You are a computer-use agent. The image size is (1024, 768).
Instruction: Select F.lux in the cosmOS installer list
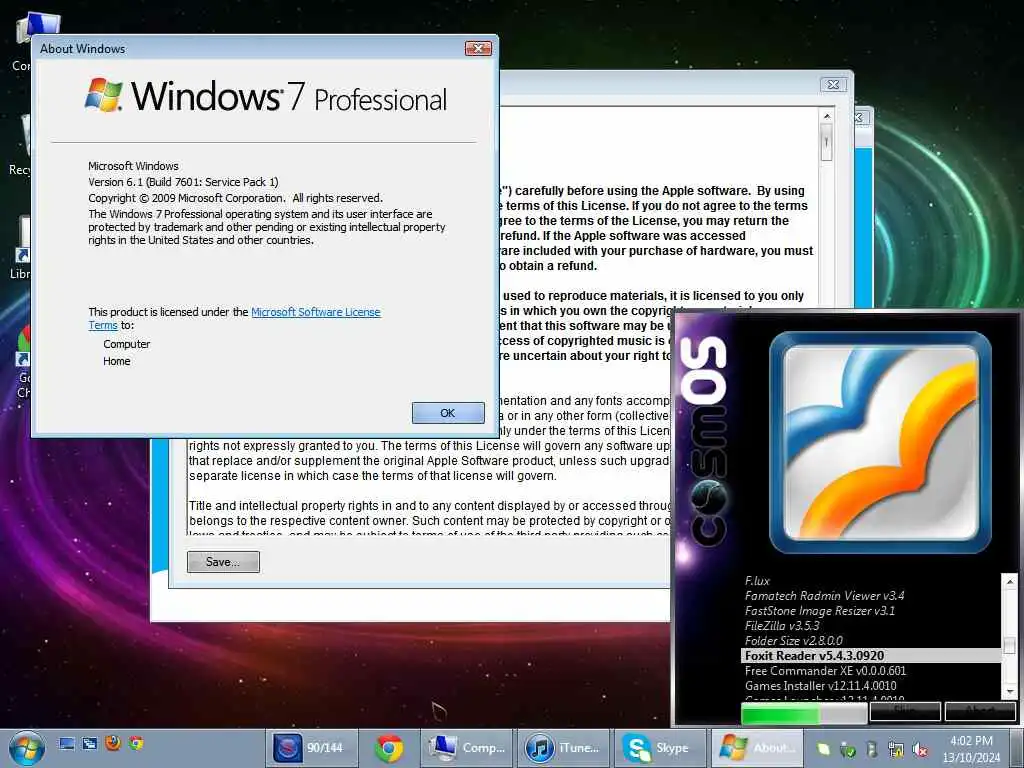758,581
